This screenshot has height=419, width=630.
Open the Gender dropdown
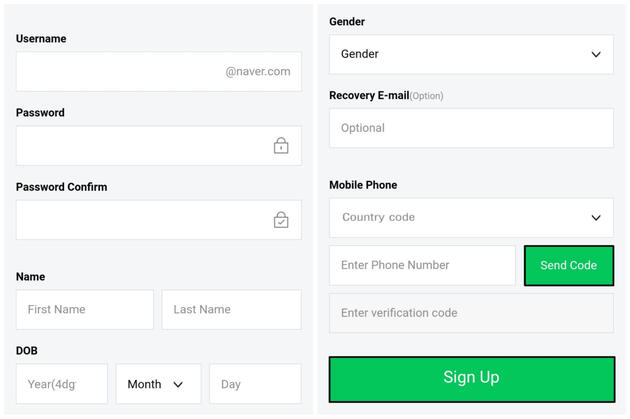pyautogui.click(x=471, y=54)
